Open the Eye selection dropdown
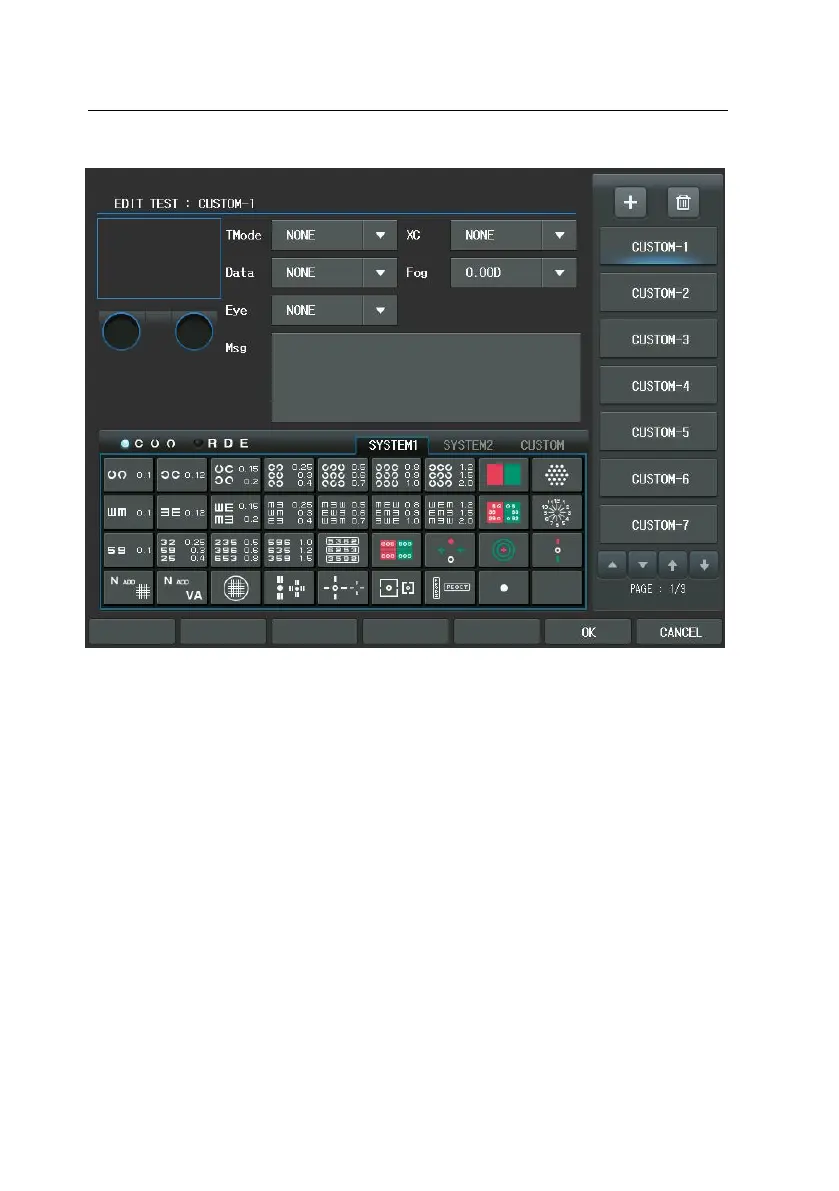The height and width of the screenshot is (1191, 839). pyautogui.click(x=334, y=310)
